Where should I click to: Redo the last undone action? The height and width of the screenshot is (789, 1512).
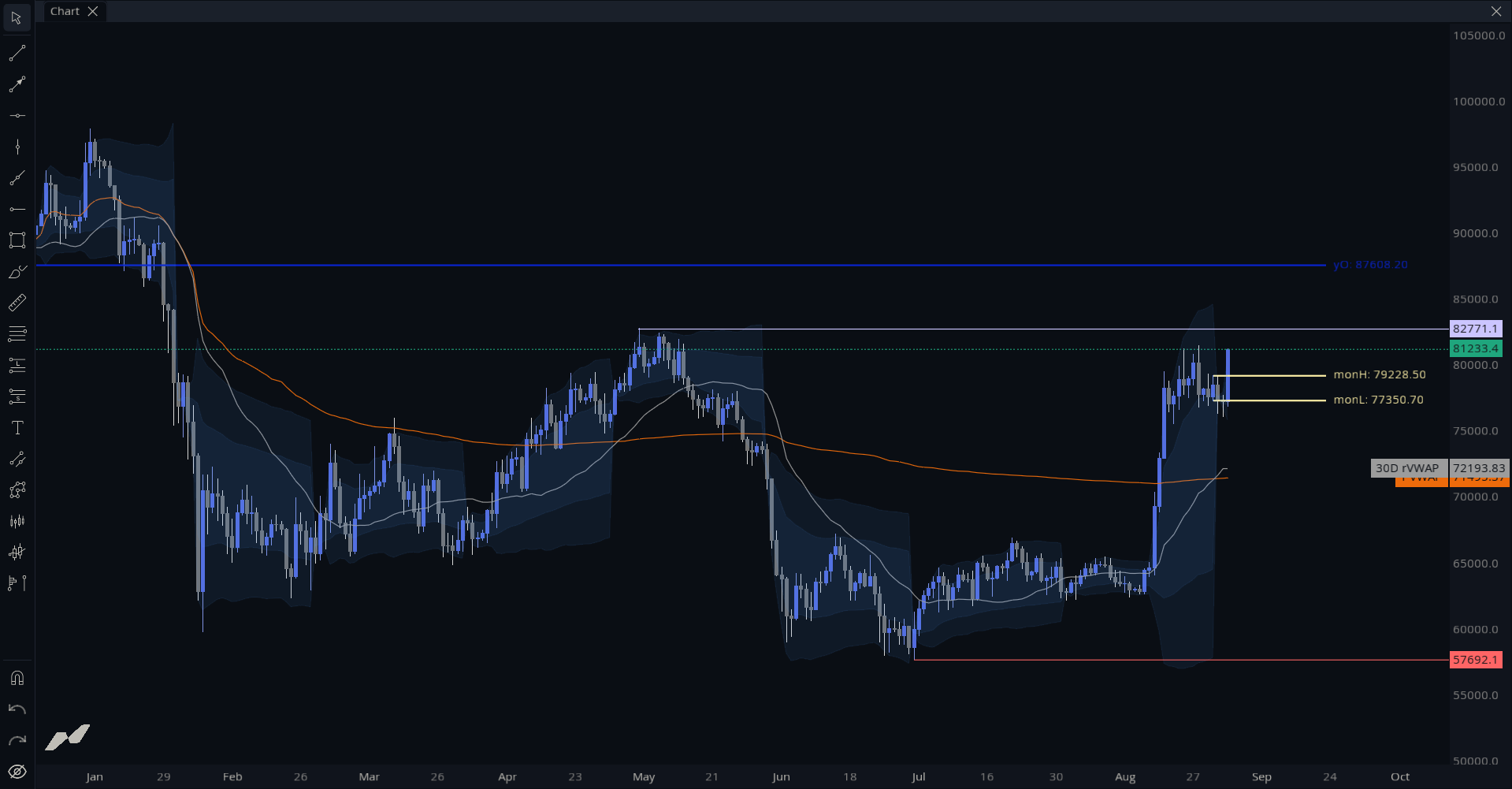[x=17, y=740]
